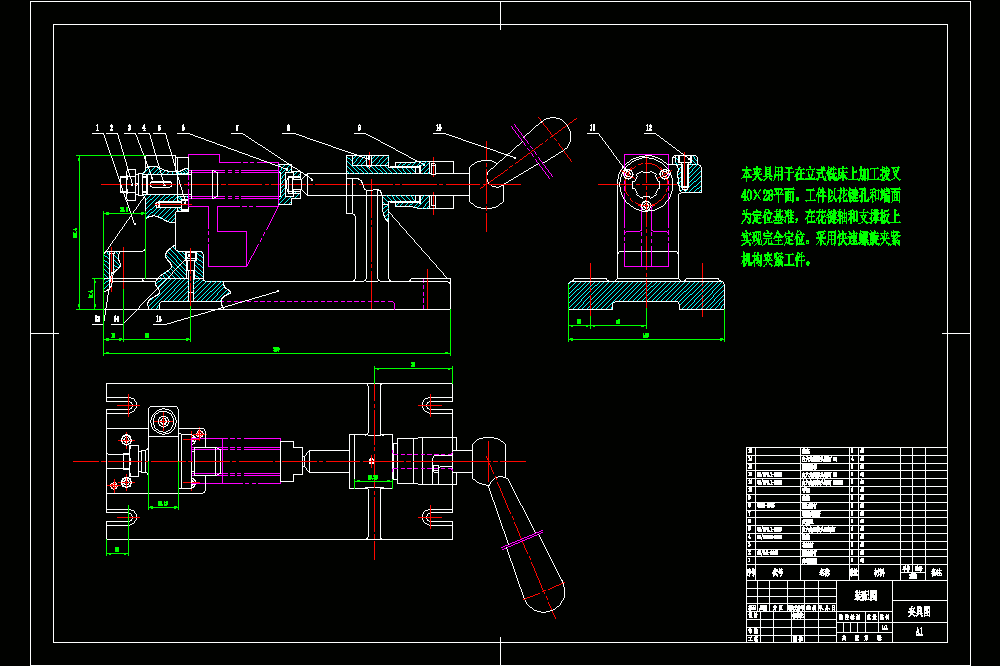Click the overall height dimension left of front view
1000x666 pixels.
(77, 232)
